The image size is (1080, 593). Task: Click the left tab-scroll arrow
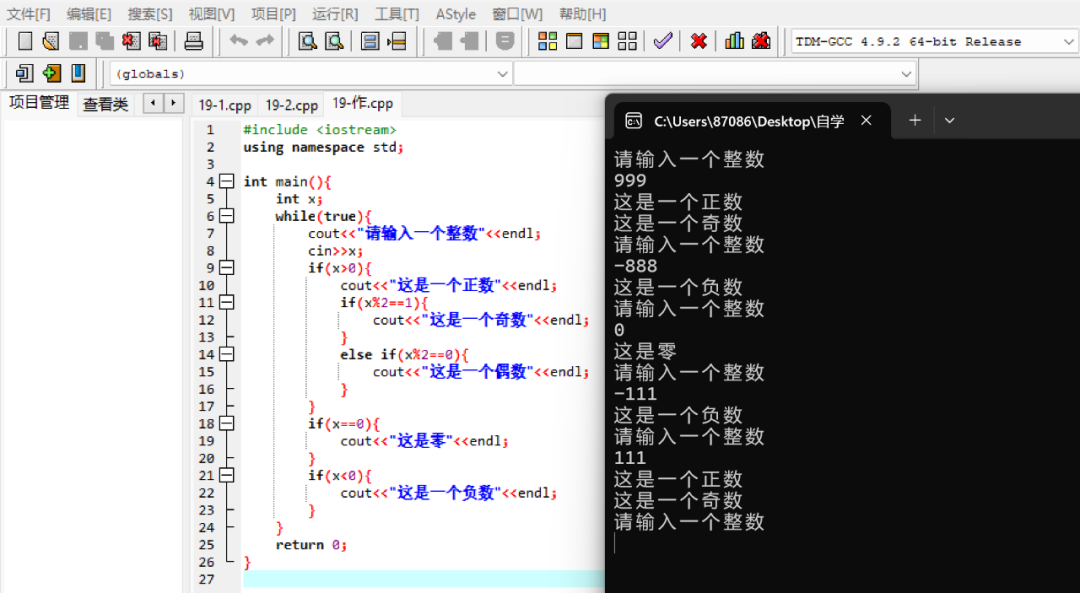(153, 103)
